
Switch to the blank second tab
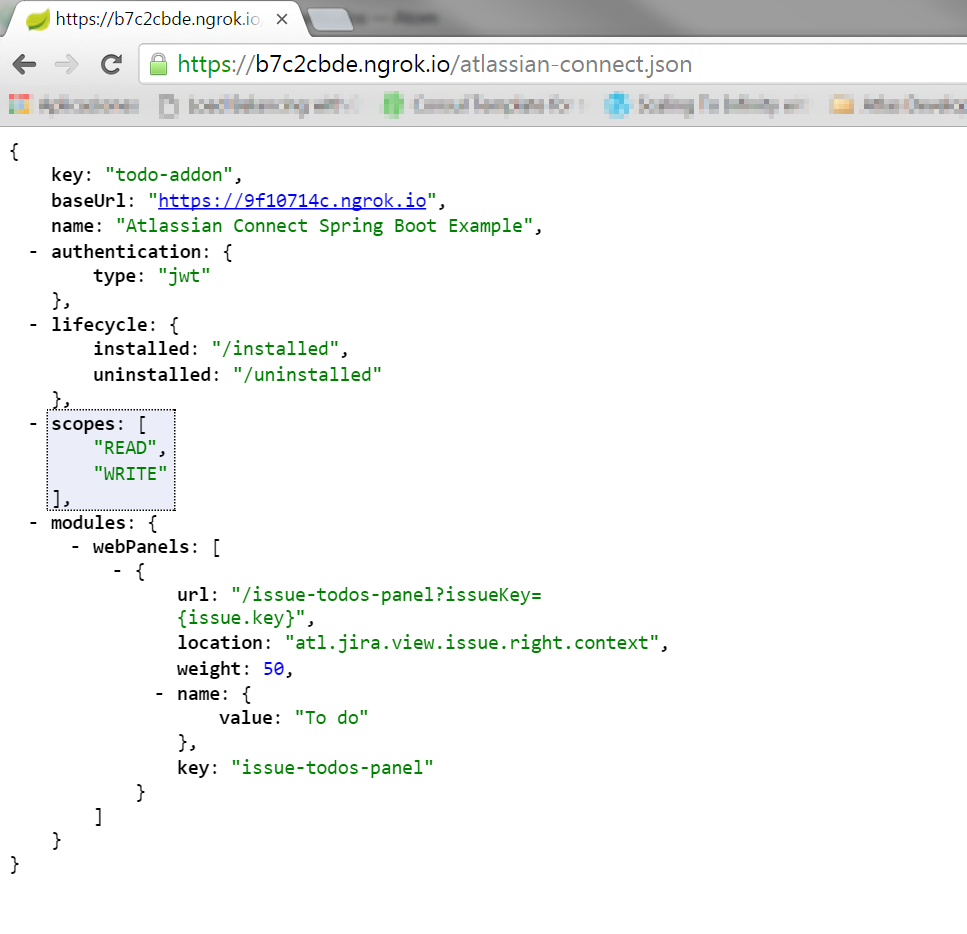pos(330,18)
